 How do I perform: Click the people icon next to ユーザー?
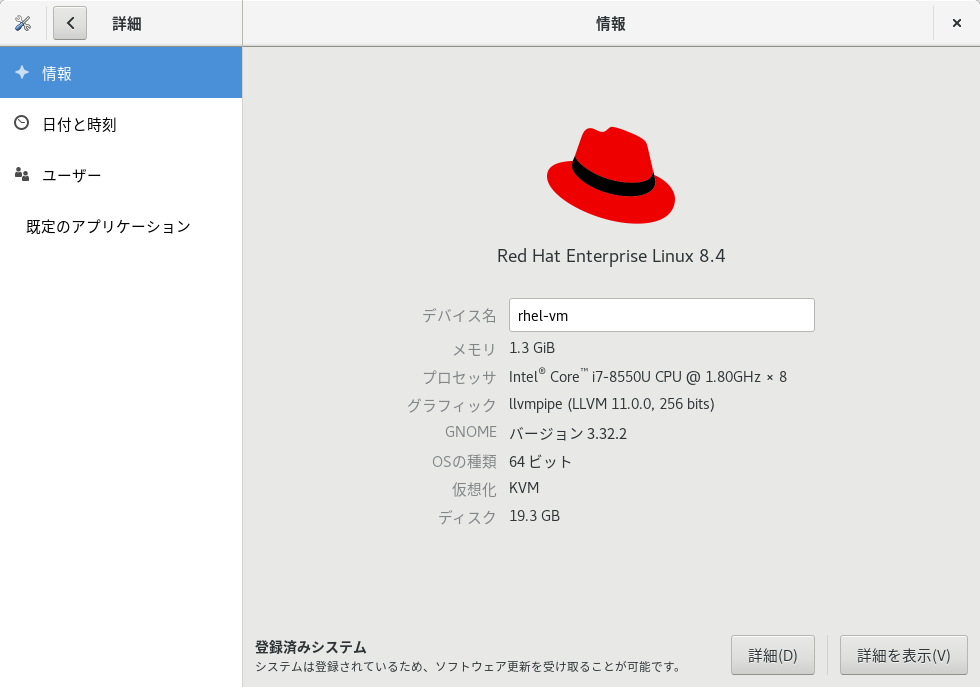(22, 174)
